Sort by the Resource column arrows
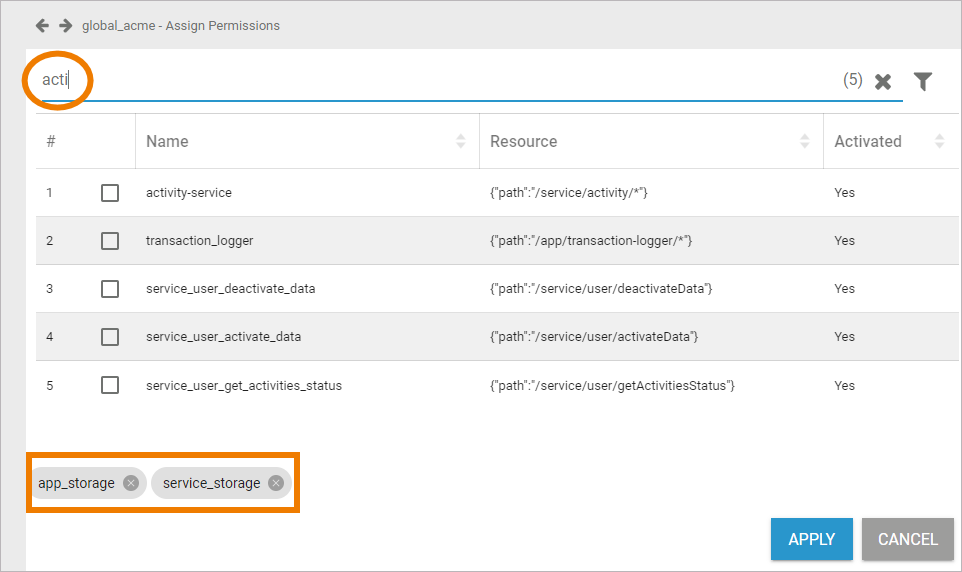The height and width of the screenshot is (572, 962). [804, 141]
